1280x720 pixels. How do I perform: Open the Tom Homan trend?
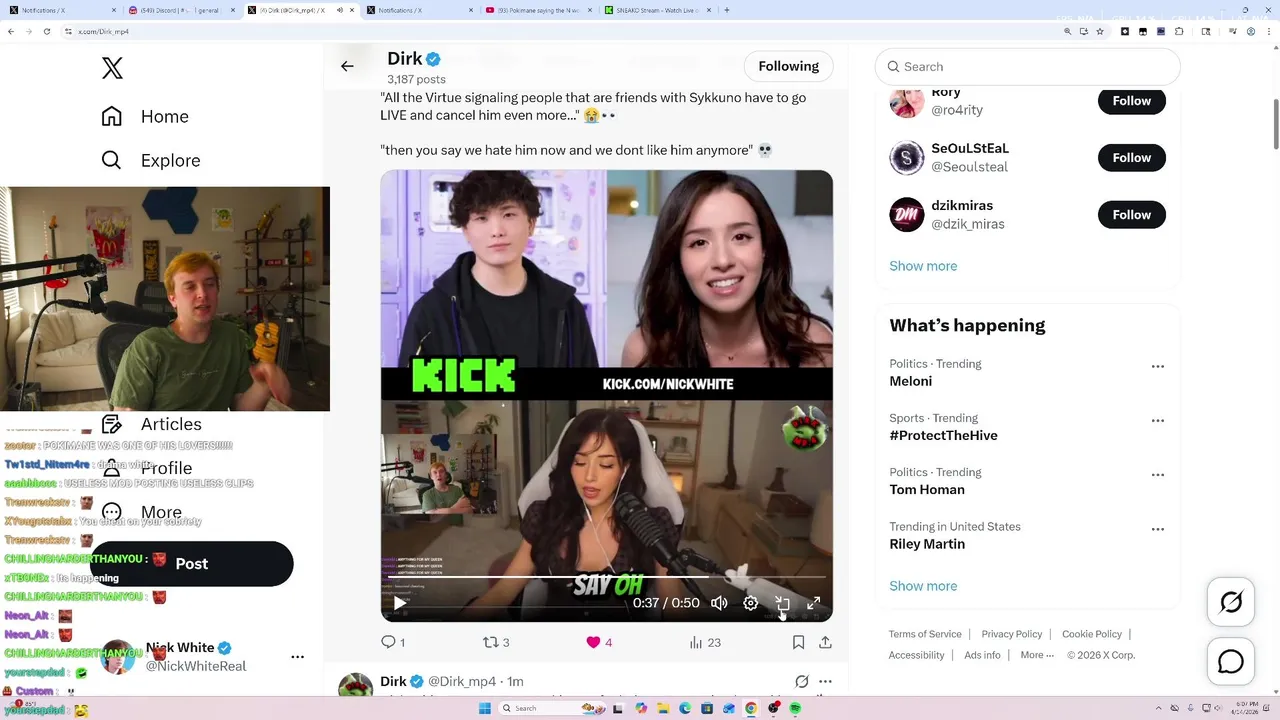point(927,489)
